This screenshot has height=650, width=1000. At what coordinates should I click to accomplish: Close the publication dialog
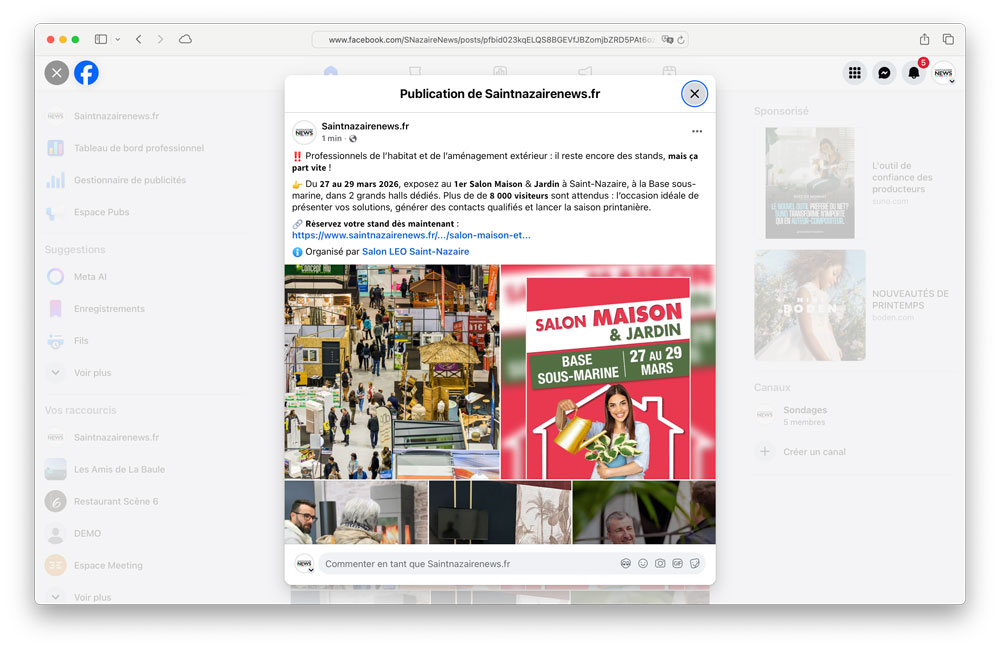pos(694,94)
